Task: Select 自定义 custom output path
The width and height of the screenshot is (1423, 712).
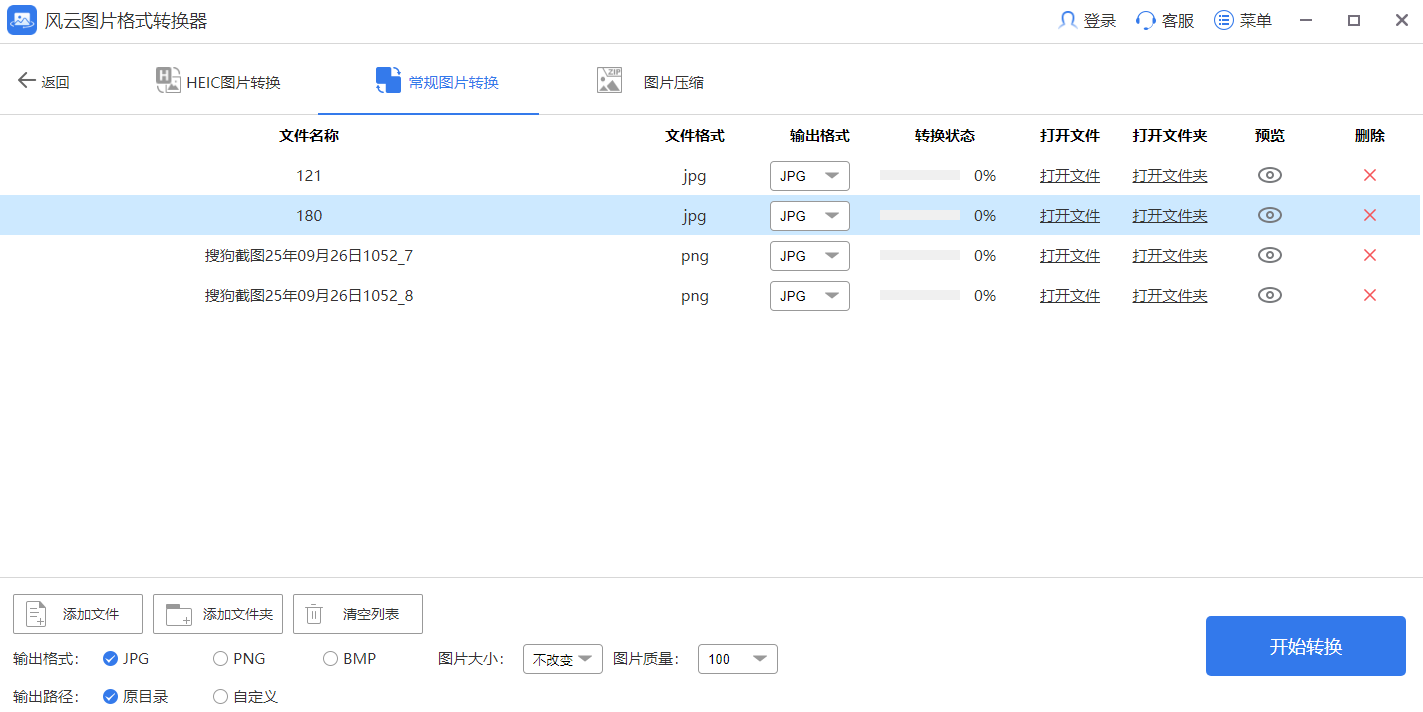Action: [219, 697]
